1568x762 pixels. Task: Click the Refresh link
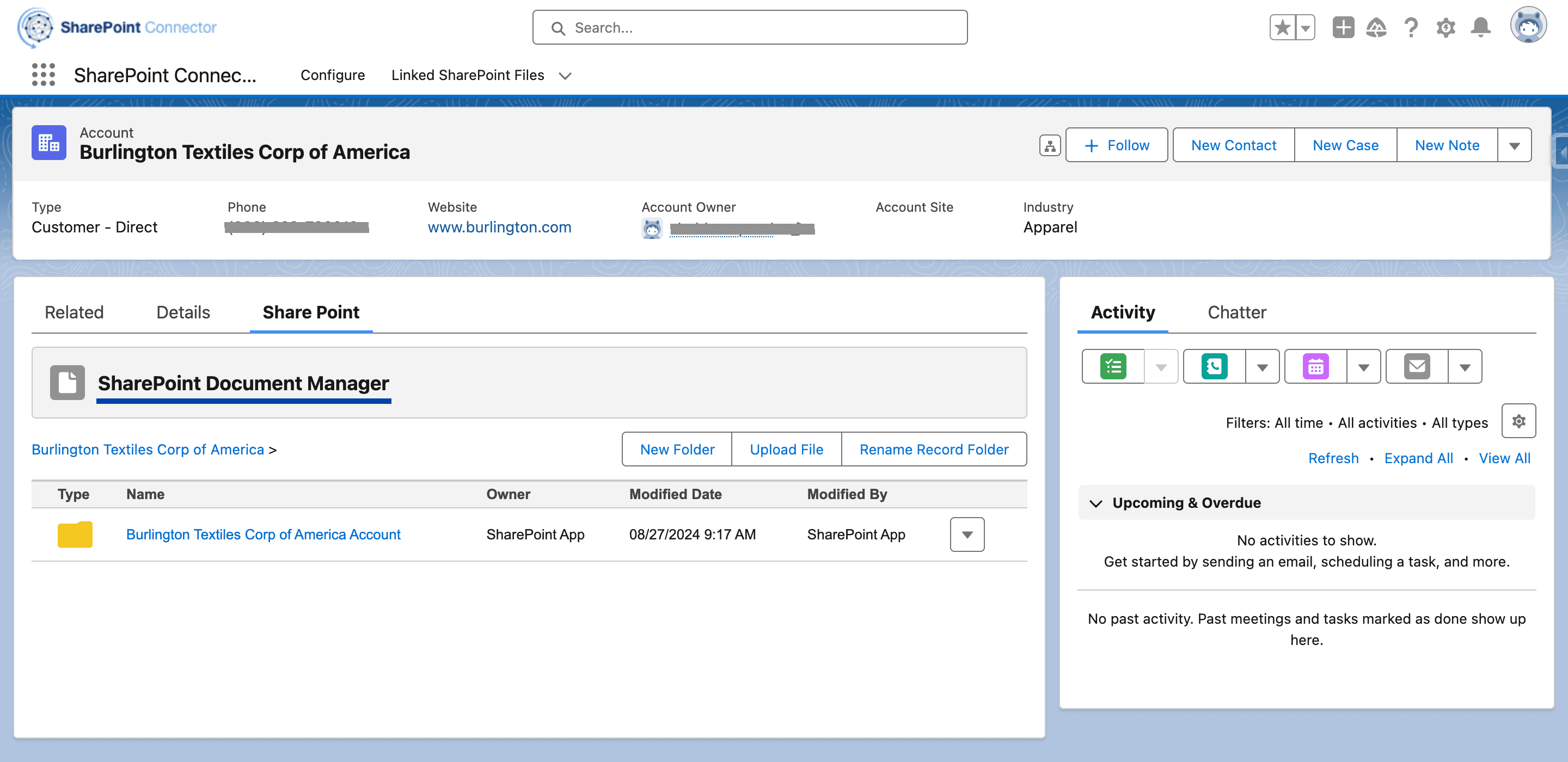pos(1333,458)
